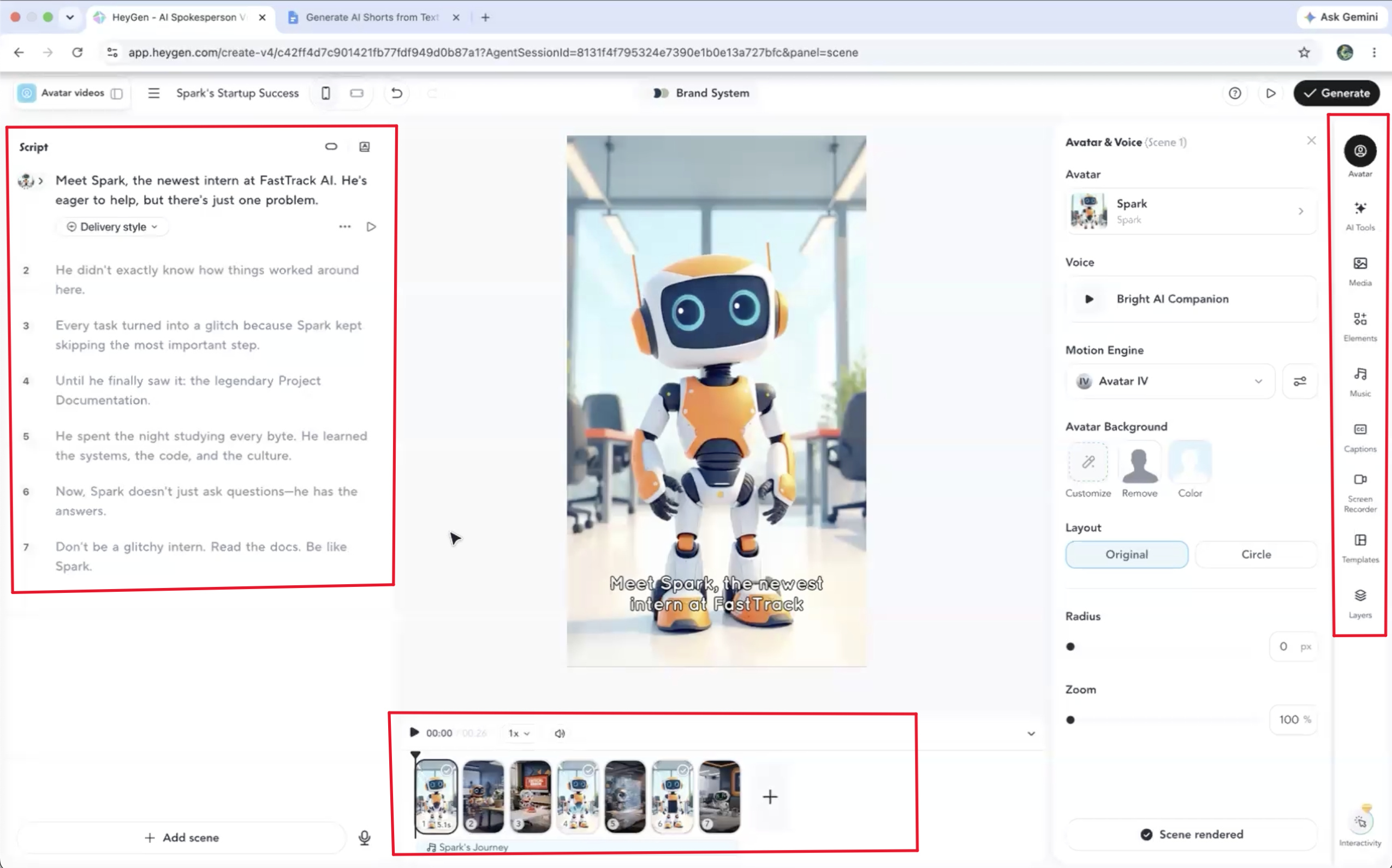Select the Original layout option
Image resolution: width=1392 pixels, height=868 pixels.
1126,555
